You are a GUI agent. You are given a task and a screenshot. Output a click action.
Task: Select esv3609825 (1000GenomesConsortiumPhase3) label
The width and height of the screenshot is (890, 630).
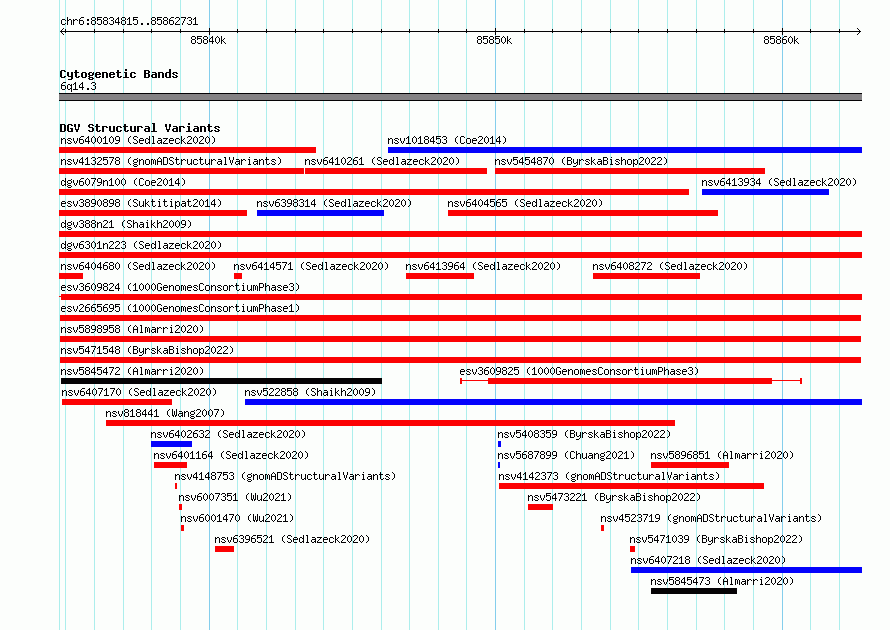point(580,371)
